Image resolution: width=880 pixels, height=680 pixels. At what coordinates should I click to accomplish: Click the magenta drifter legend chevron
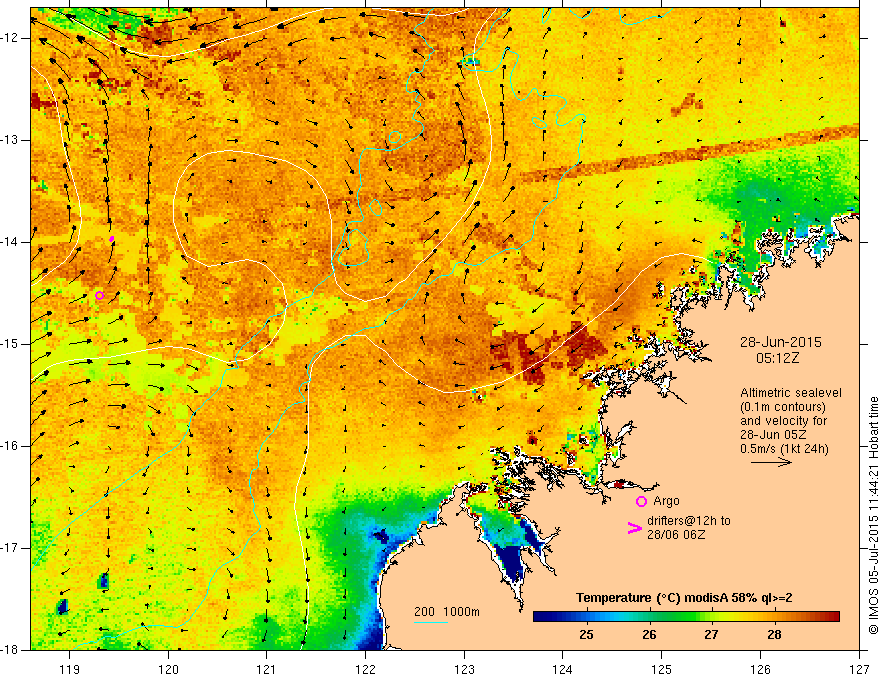click(634, 528)
